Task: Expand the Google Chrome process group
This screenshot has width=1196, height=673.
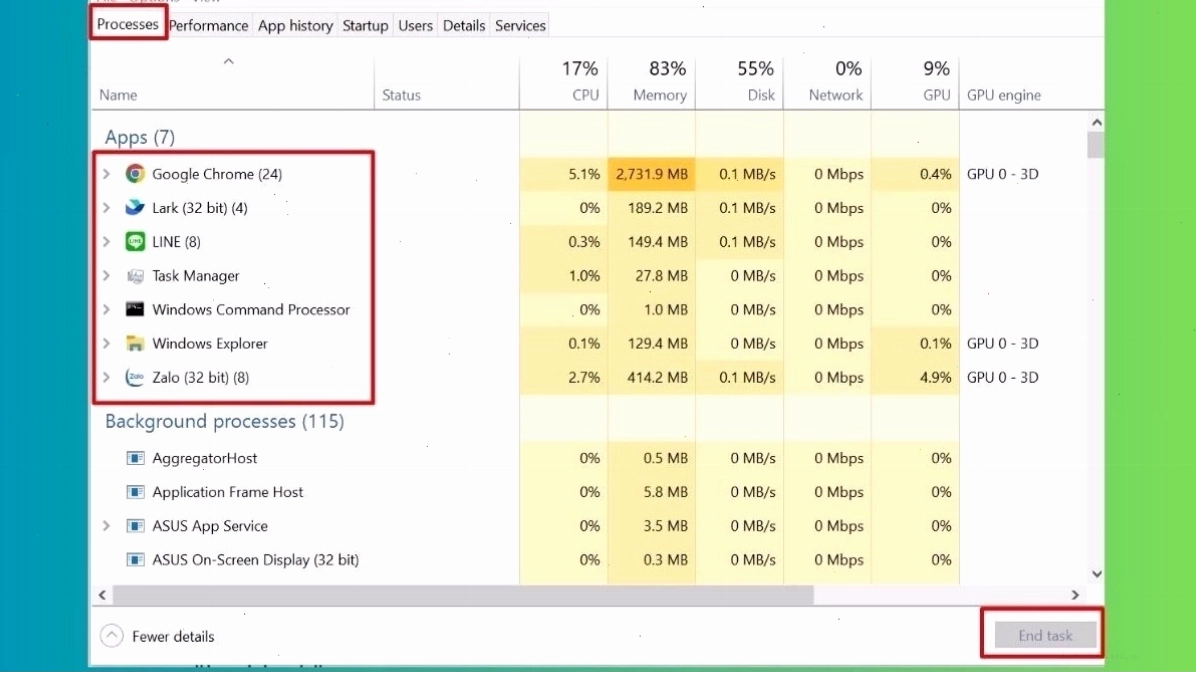Action: (107, 174)
